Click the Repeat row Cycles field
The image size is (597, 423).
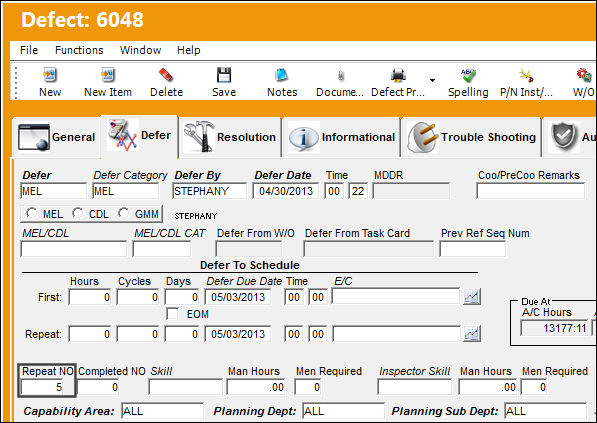click(x=138, y=334)
